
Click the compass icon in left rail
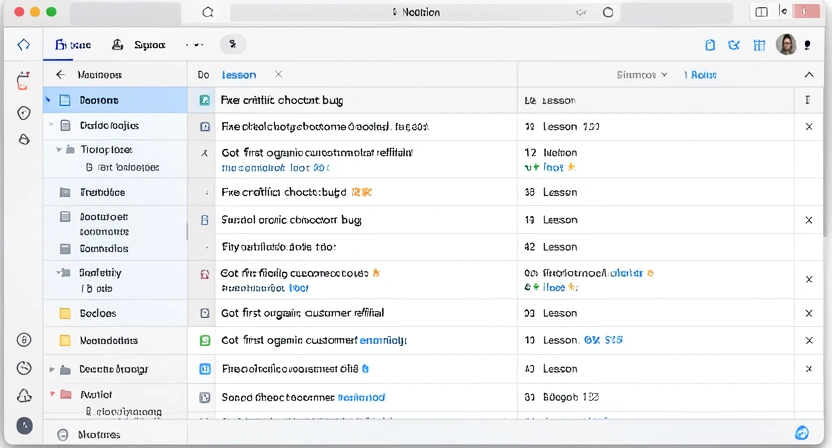[23, 113]
